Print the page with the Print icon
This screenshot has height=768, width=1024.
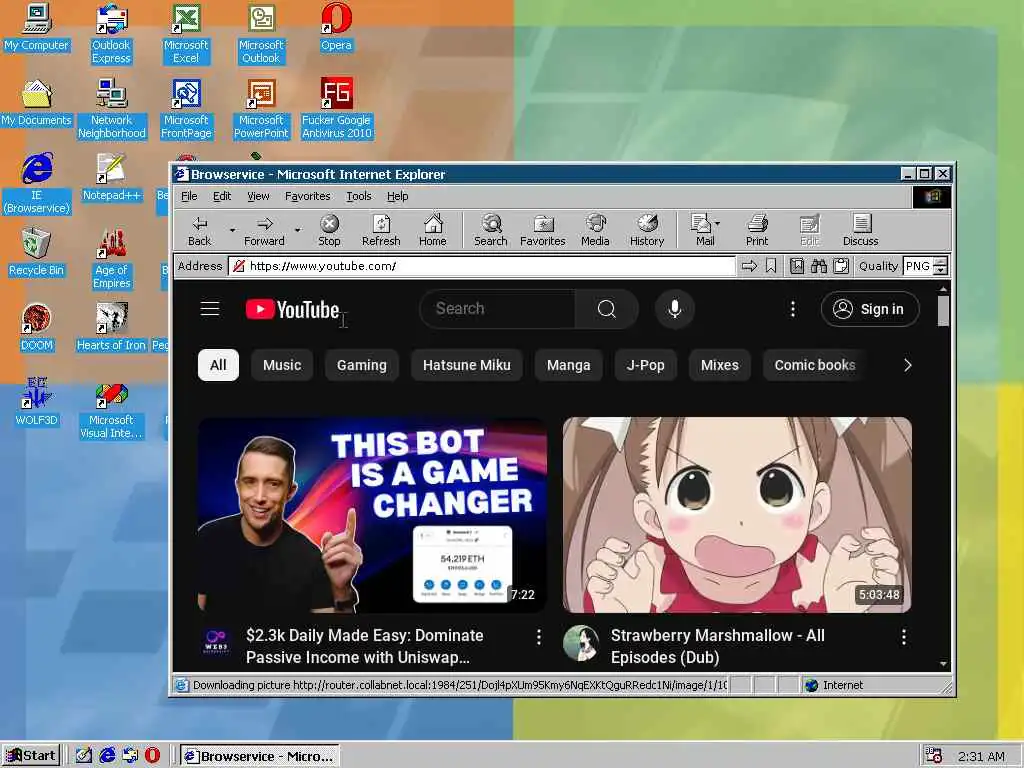pyautogui.click(x=757, y=231)
